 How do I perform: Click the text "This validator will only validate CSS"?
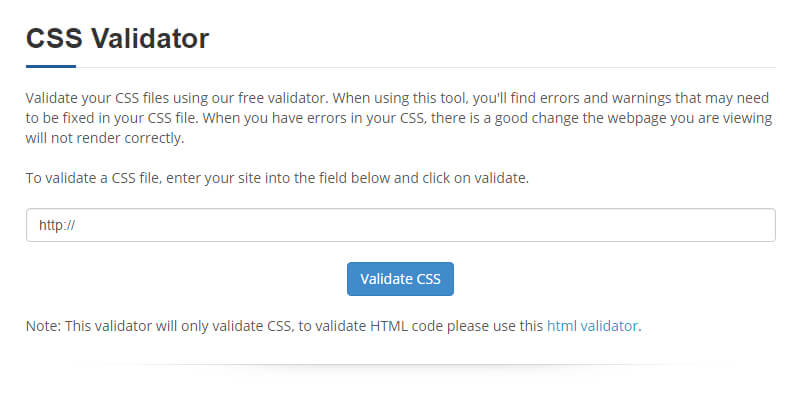(x=178, y=325)
